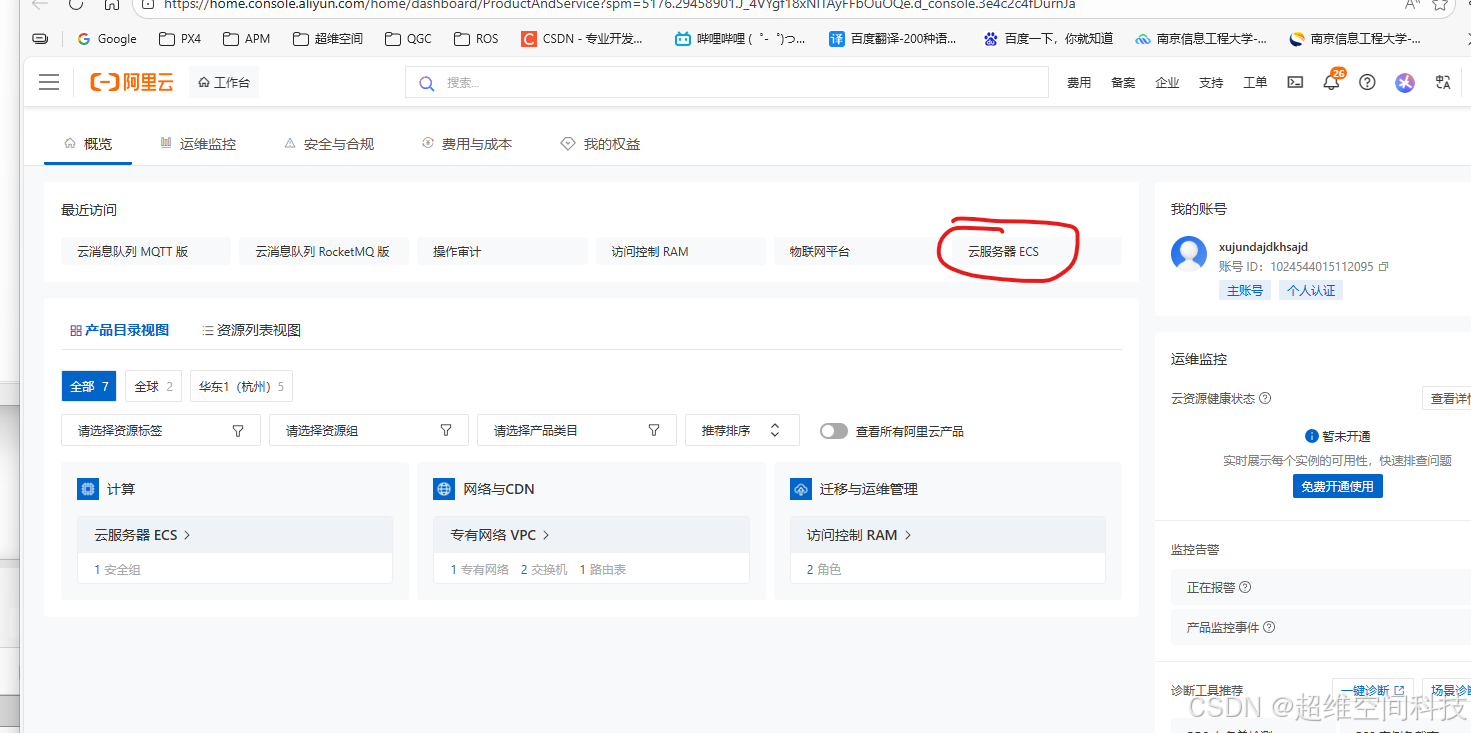
Task: Open the 请选择资源组 dropdown
Action: click(368, 429)
